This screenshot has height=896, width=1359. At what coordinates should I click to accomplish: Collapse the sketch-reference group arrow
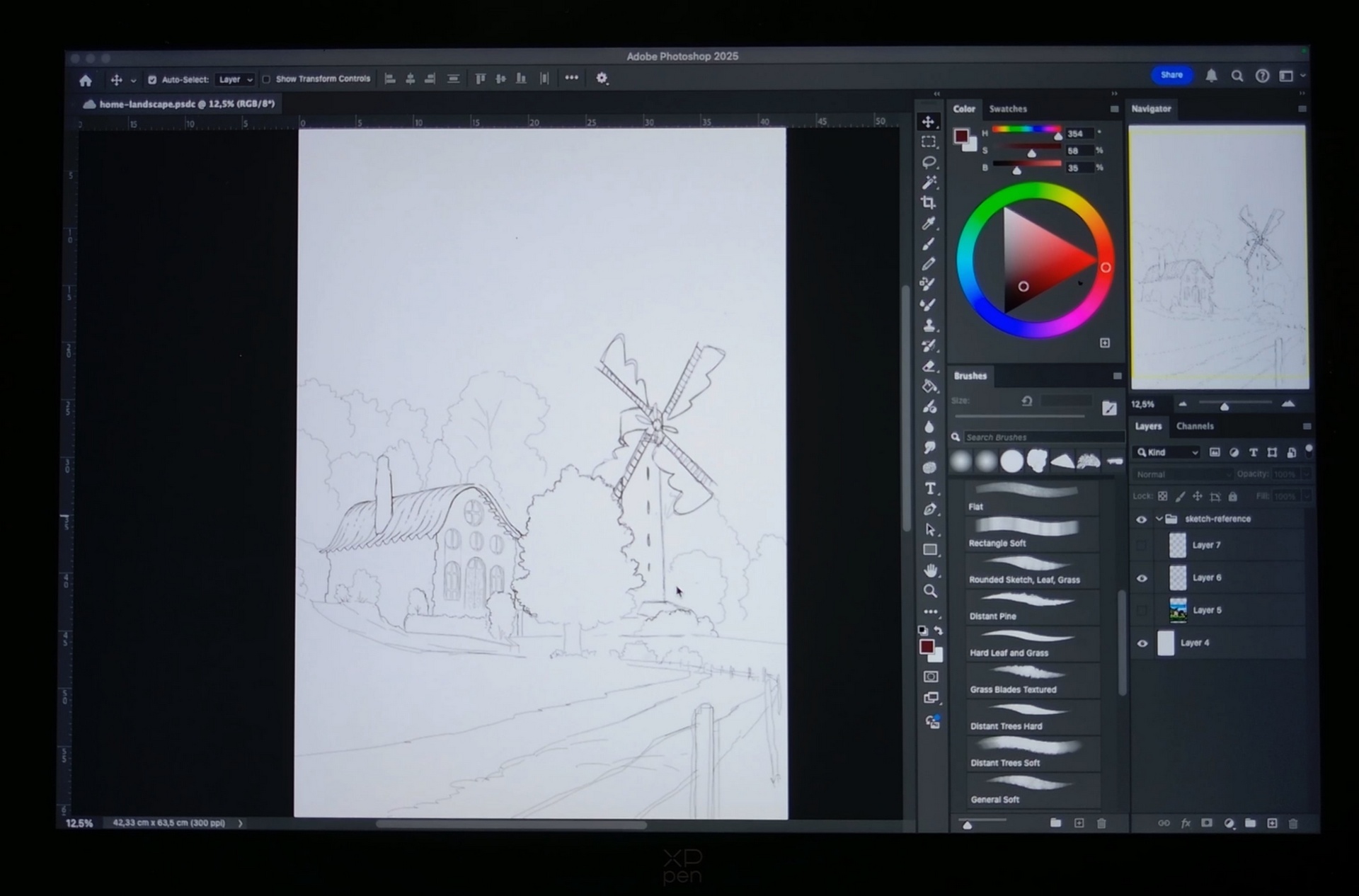[1159, 519]
